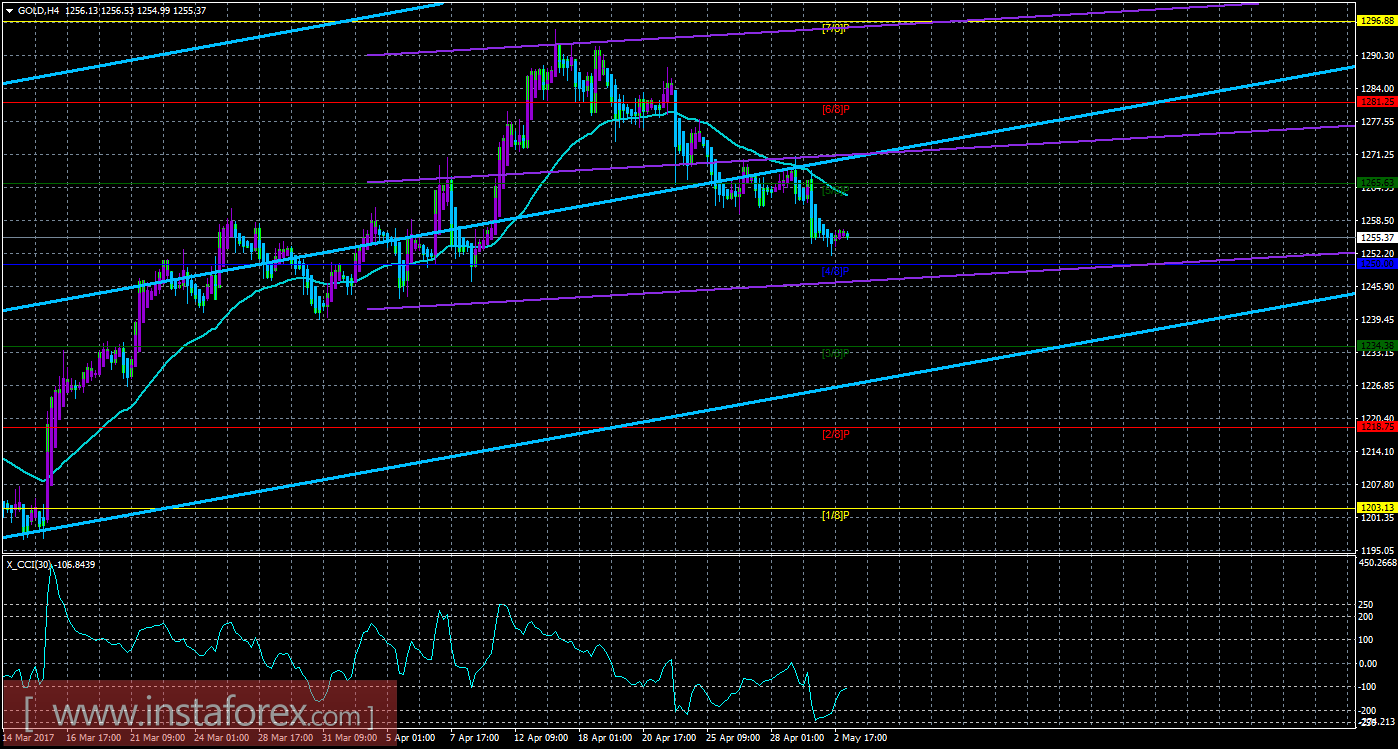Click the 1226.85 price axis value
1398x749 pixels.
coord(1377,386)
